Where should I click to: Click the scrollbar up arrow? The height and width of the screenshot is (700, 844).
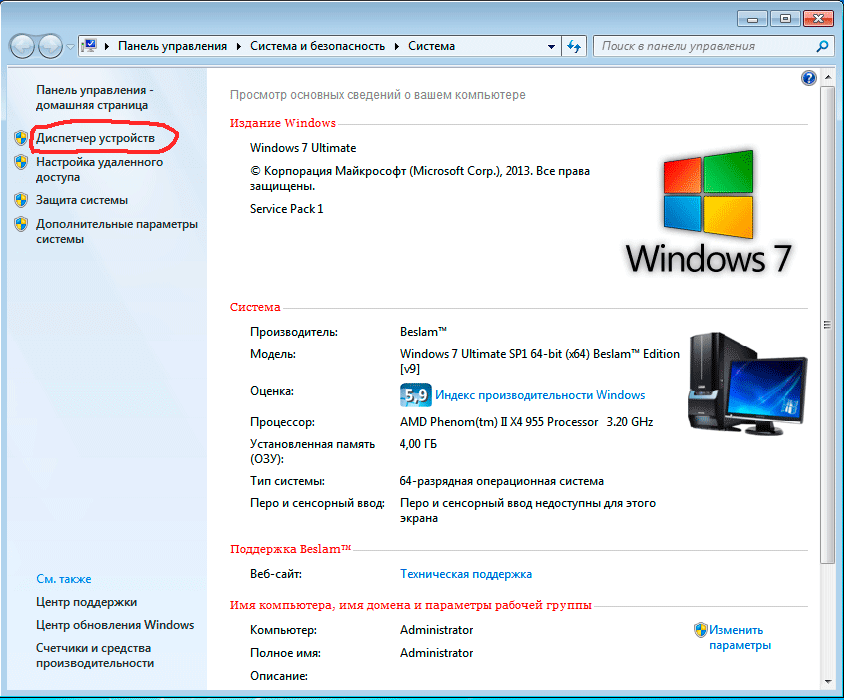(x=828, y=78)
